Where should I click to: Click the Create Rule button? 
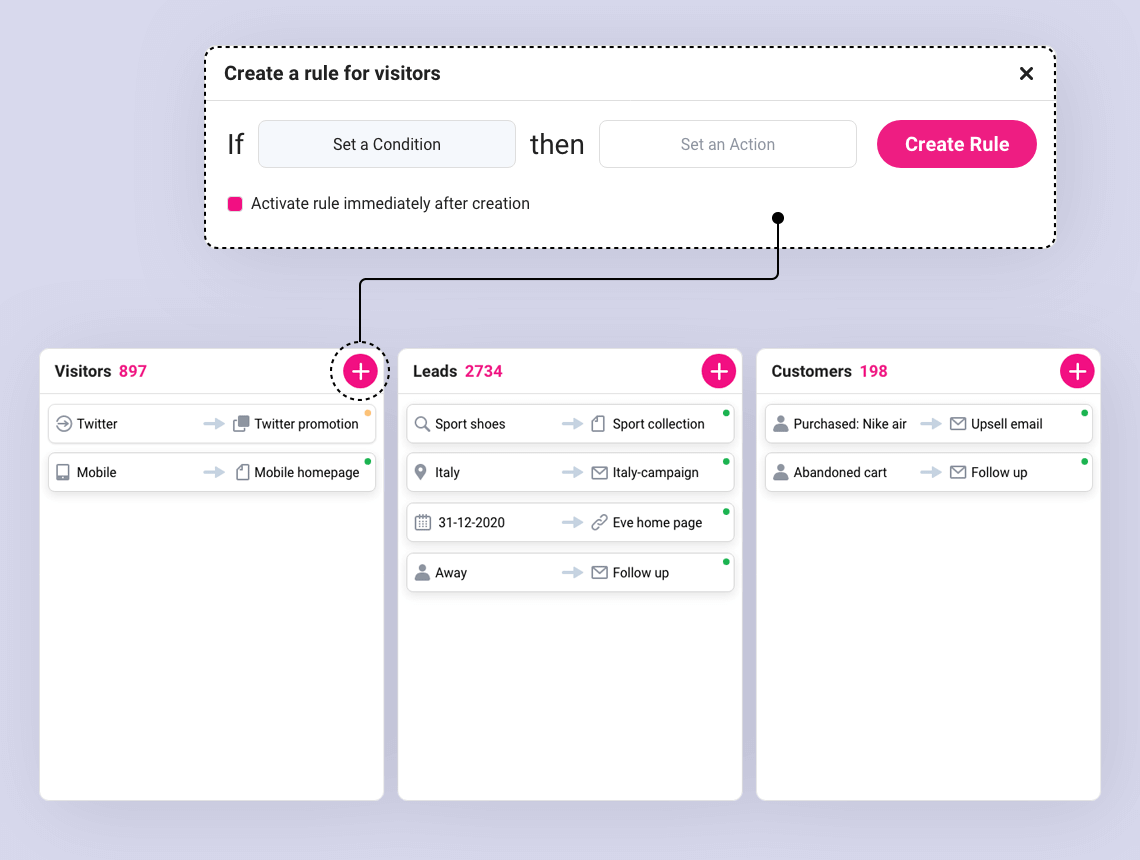[x=956, y=144]
